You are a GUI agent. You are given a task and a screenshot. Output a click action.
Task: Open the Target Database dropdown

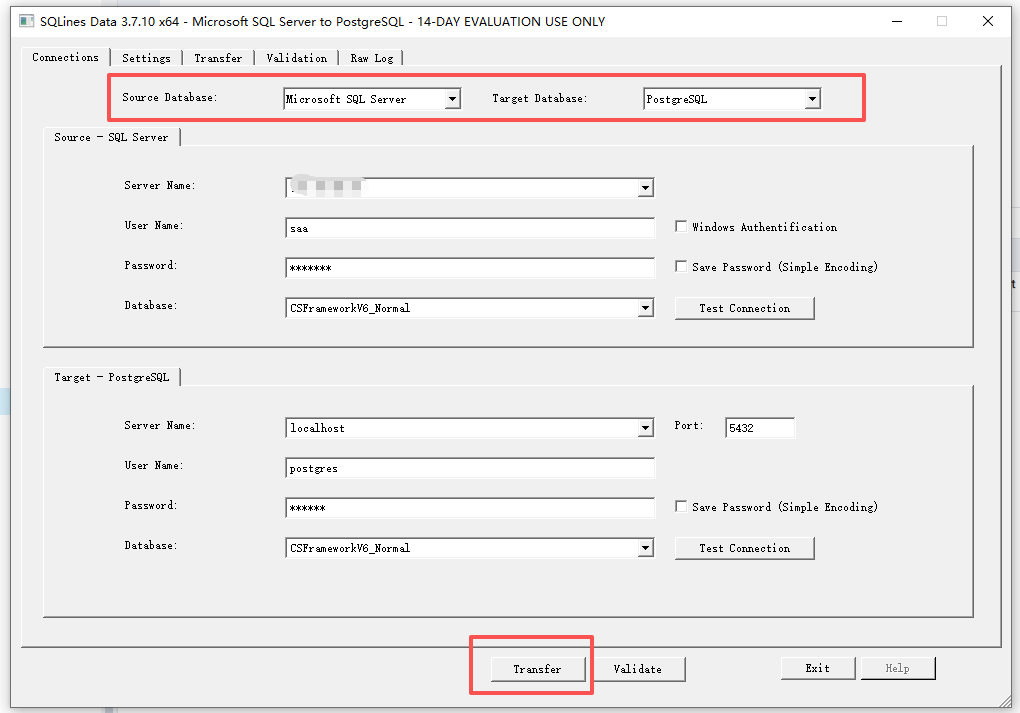pyautogui.click(x=811, y=98)
